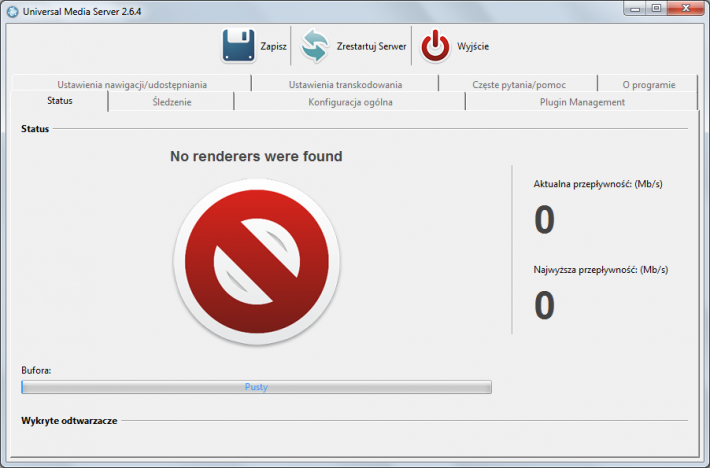The width and height of the screenshot is (710, 468).
Task: Click the Zapisz button label
Action: coord(273,46)
